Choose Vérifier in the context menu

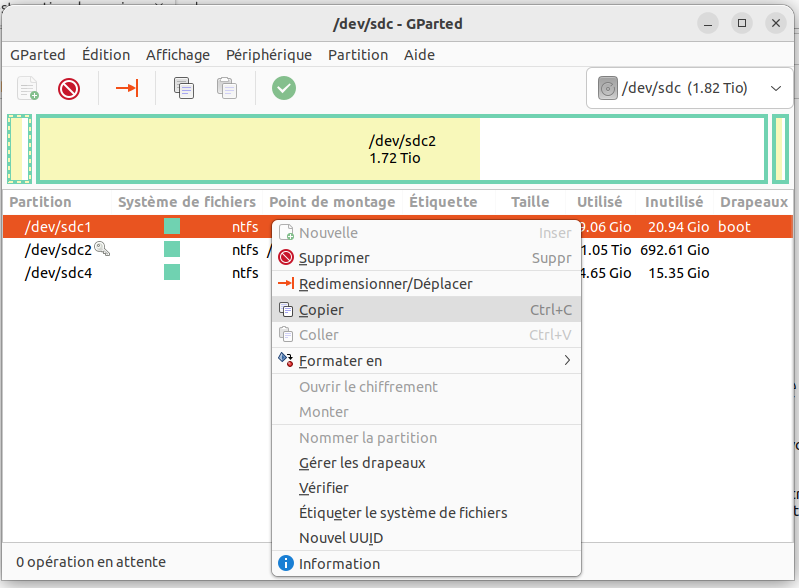tap(427, 488)
